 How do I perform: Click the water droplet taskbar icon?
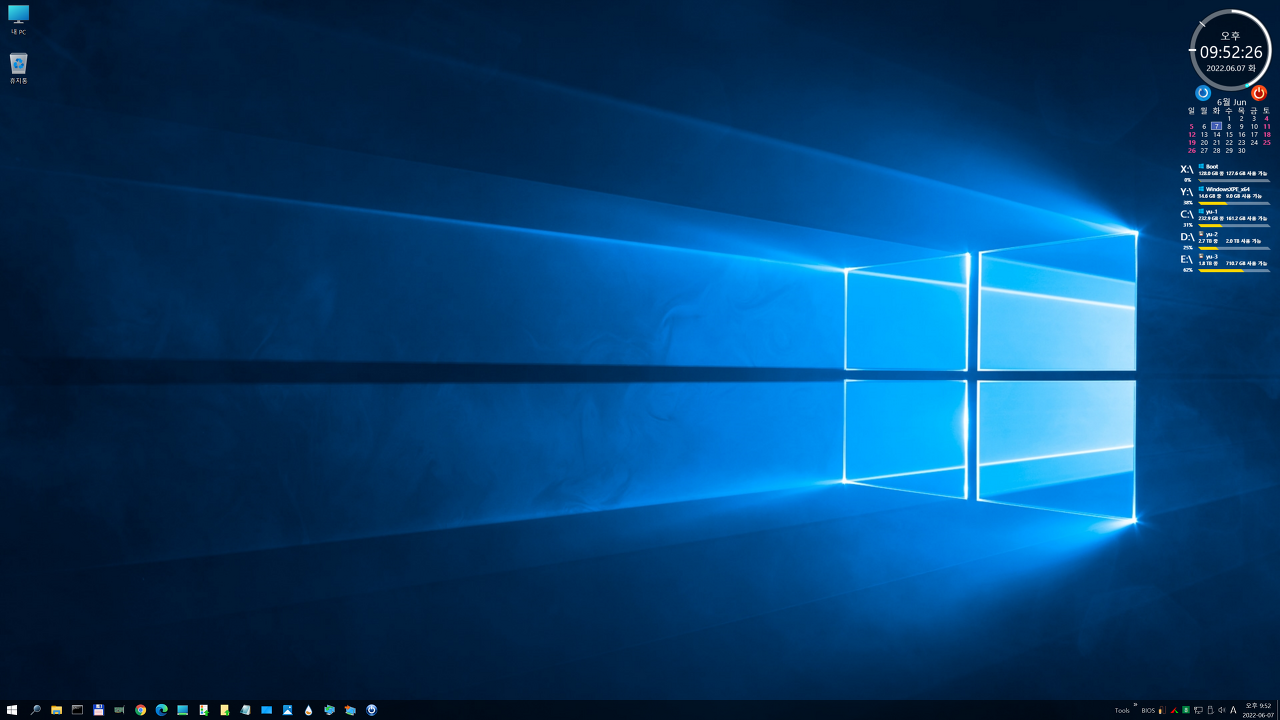(308, 710)
